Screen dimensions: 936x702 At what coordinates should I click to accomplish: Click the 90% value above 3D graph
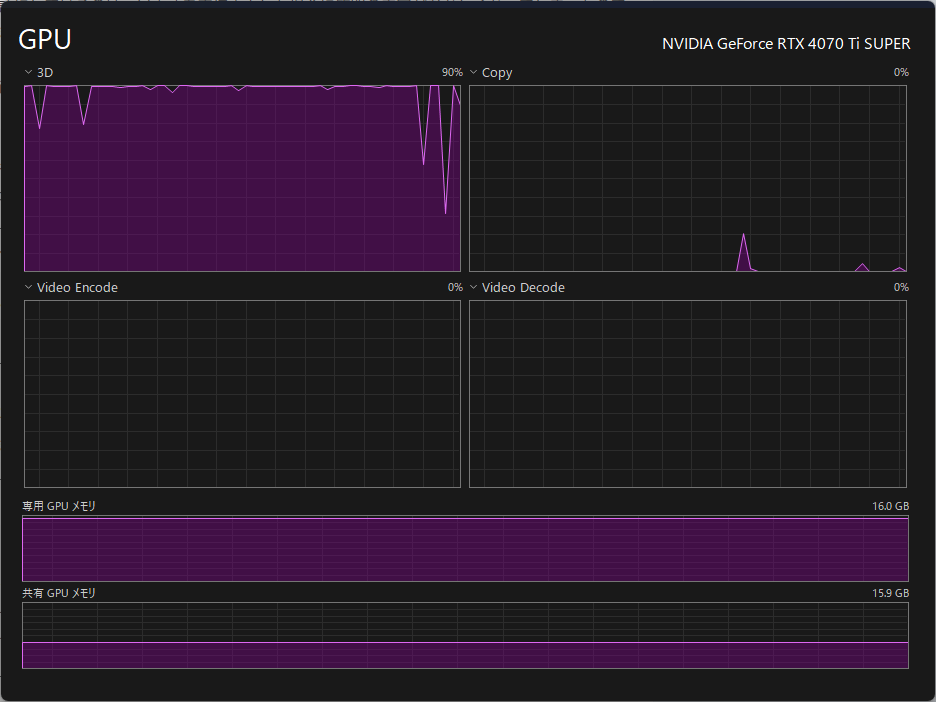(452, 72)
